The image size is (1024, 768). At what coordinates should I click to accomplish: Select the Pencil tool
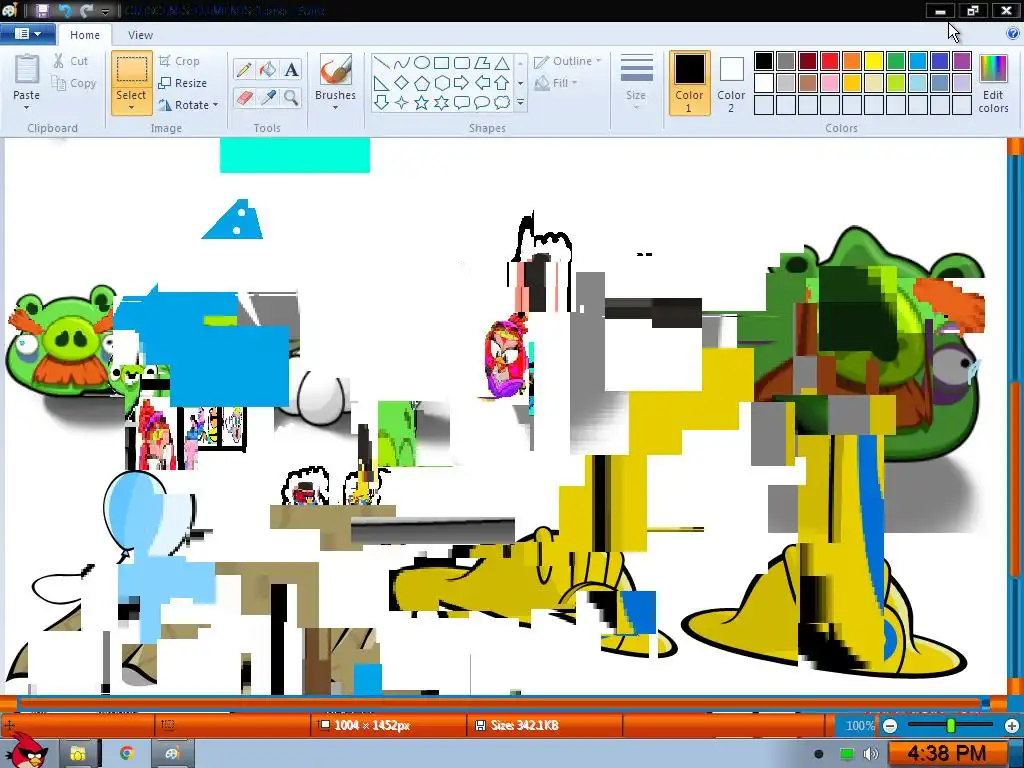point(244,69)
